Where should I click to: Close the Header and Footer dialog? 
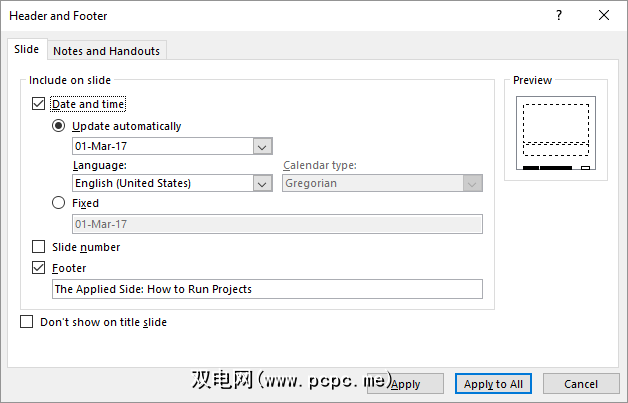click(603, 16)
